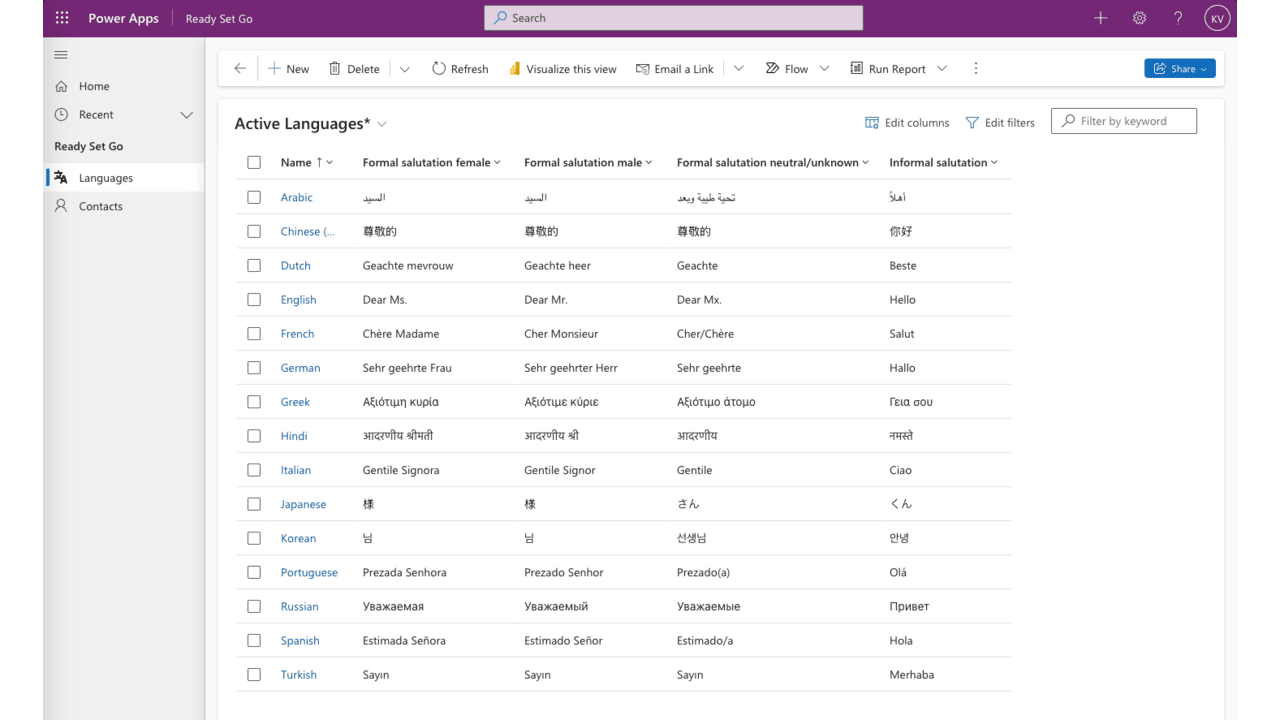
Task: Open Edit filters
Action: coord(1000,122)
